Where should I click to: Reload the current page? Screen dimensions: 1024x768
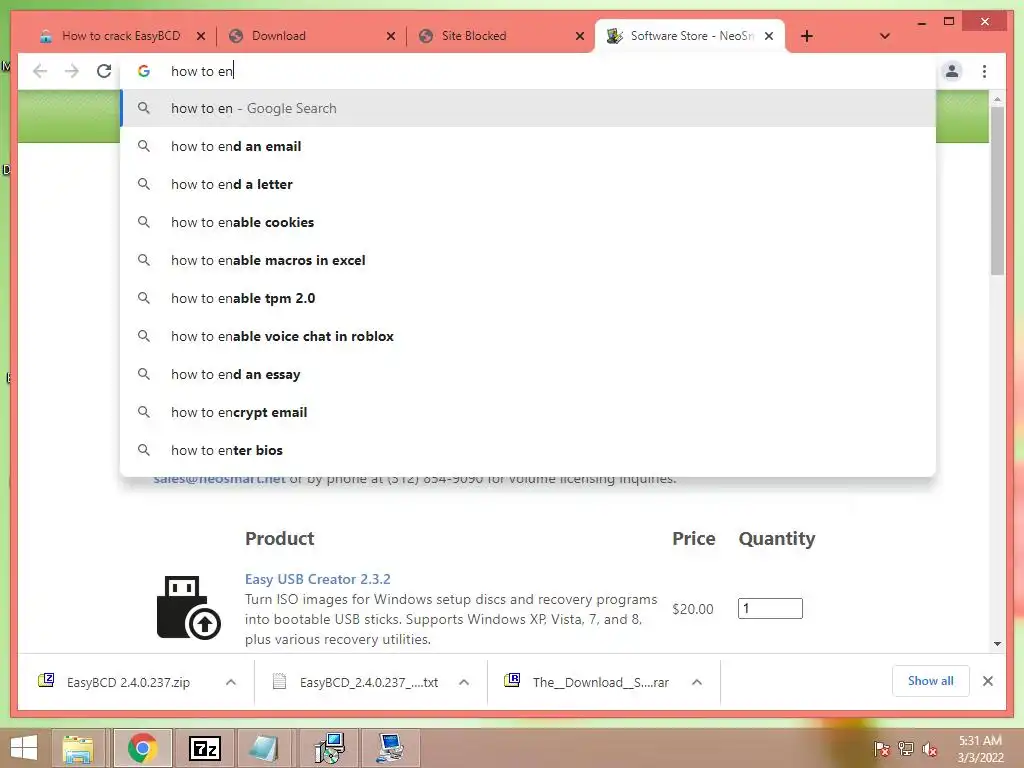pos(104,71)
